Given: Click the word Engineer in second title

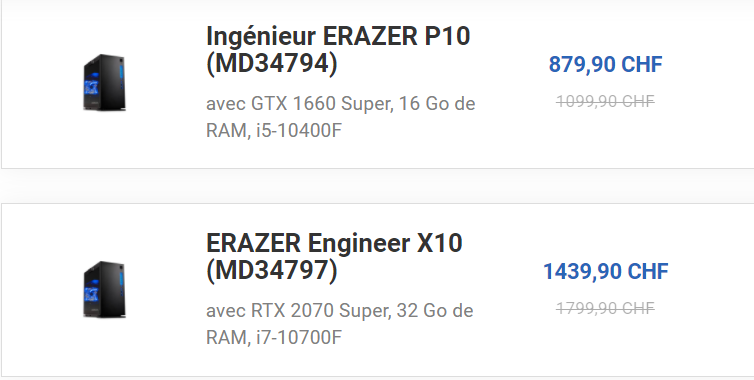Looking at the screenshot, I should (x=359, y=243).
